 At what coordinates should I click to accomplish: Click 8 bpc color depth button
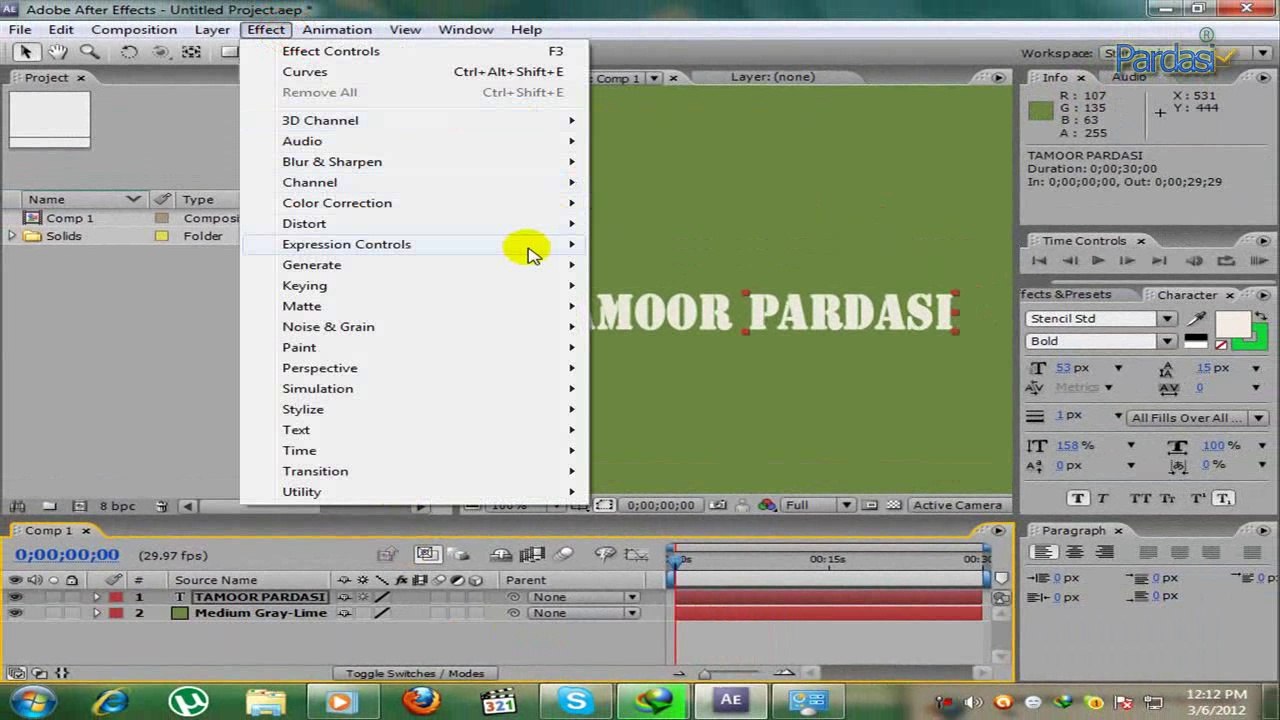[118, 506]
